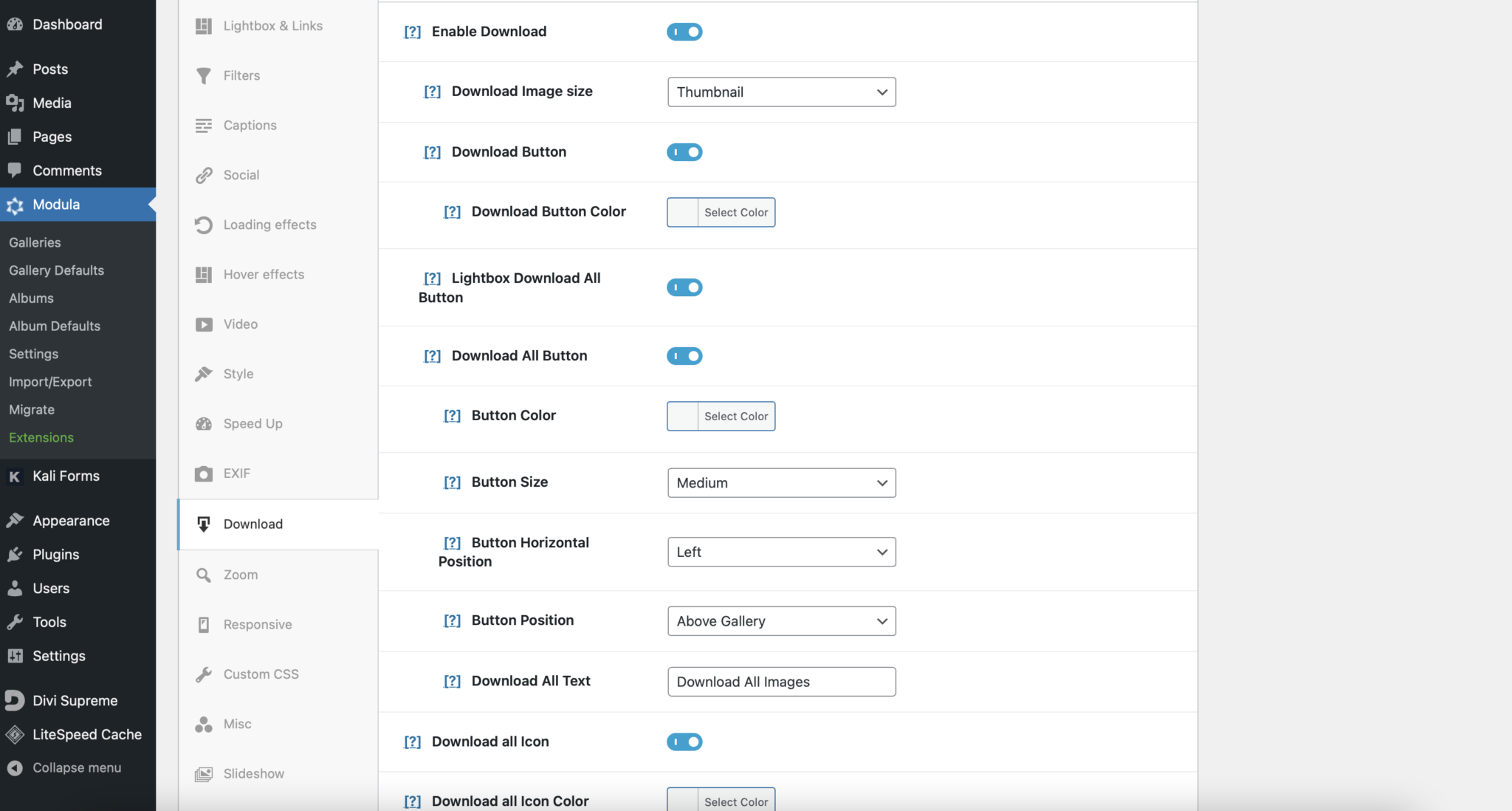Click the Download All Text input field
The image size is (1512, 811).
pyautogui.click(x=780, y=681)
